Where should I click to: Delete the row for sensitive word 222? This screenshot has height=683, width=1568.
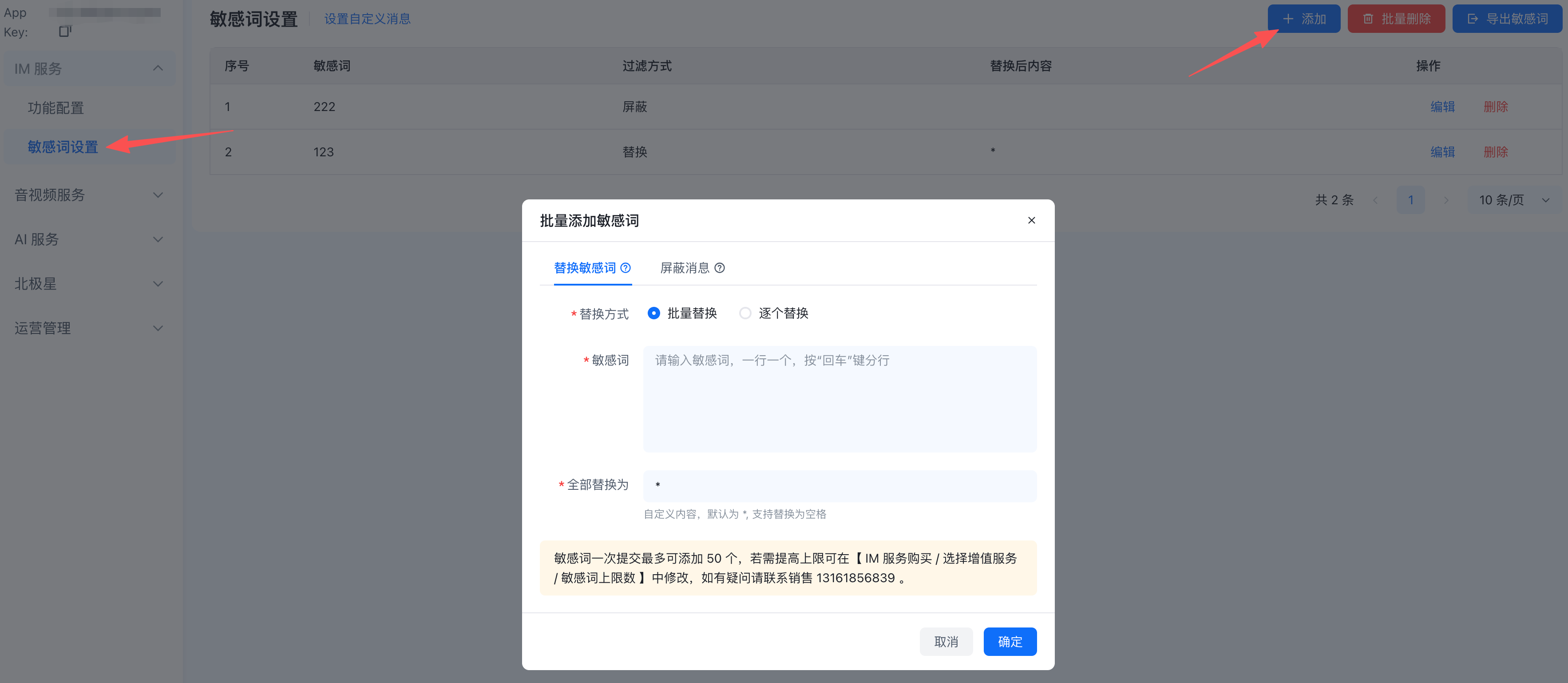pos(1496,107)
